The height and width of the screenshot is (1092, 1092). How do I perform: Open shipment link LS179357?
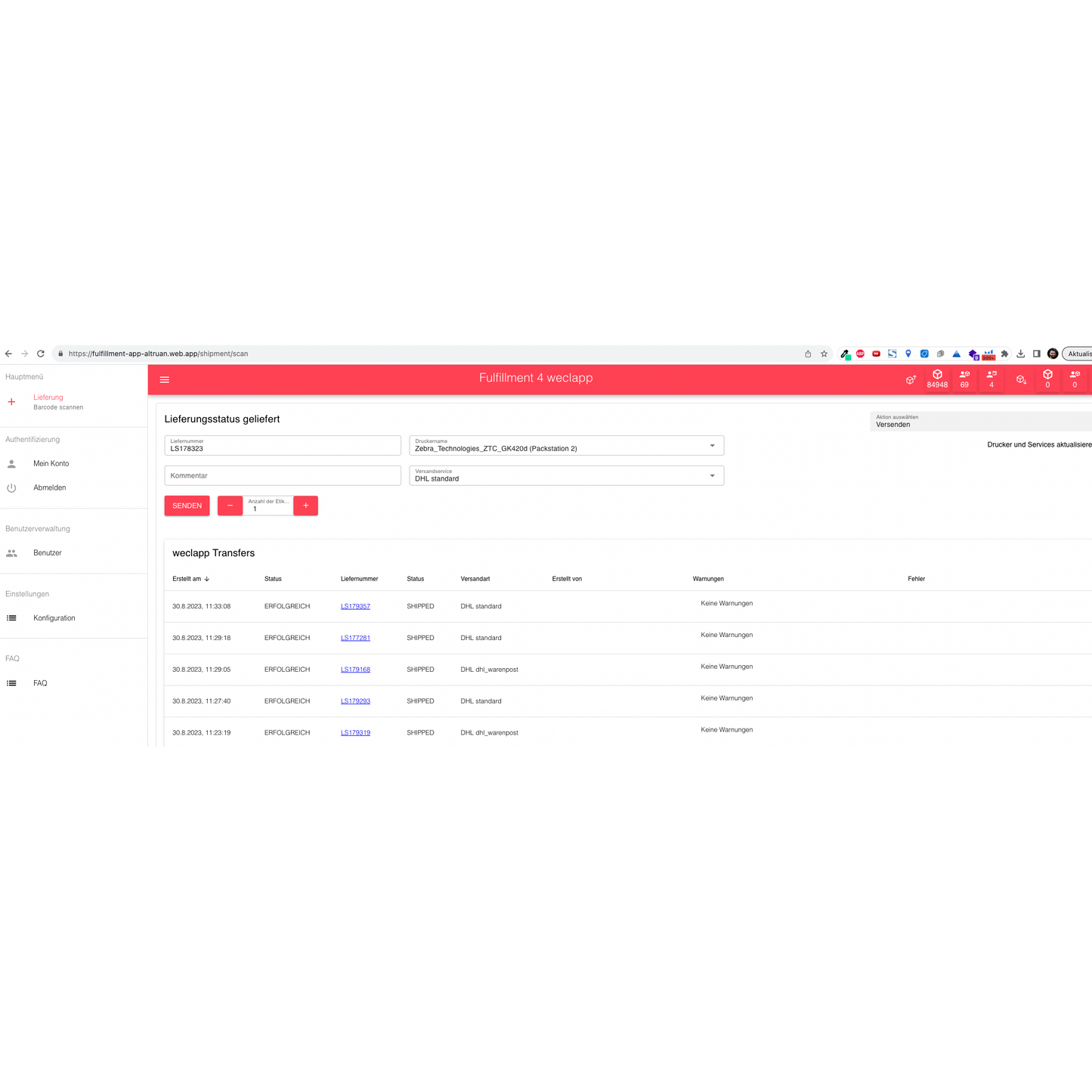coord(355,605)
